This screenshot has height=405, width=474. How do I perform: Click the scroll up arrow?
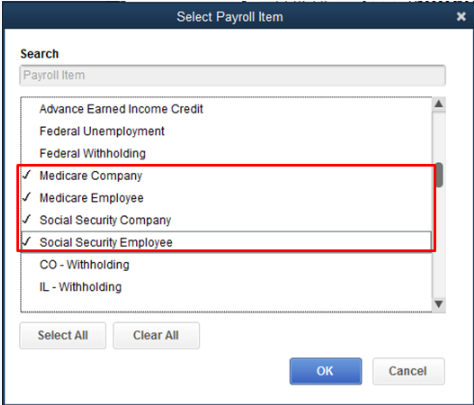tap(439, 104)
